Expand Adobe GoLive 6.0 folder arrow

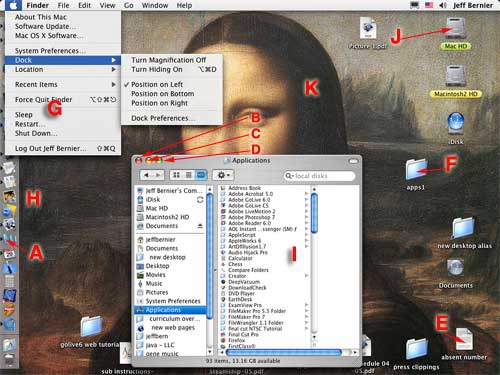306,200
